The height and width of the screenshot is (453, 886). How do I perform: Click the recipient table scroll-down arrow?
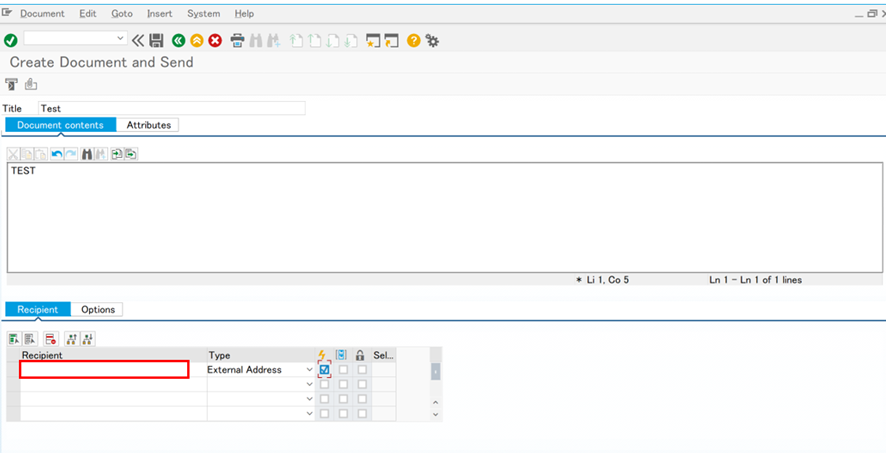[x=435, y=414]
